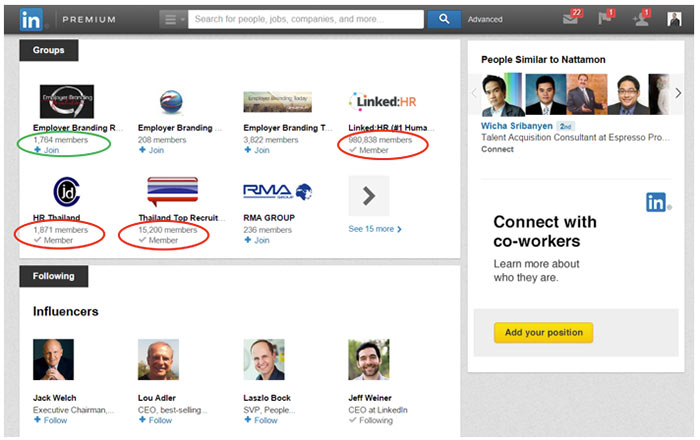This screenshot has height=440, width=700.
Task: Open the add connections invitations icon
Action: [641, 18]
